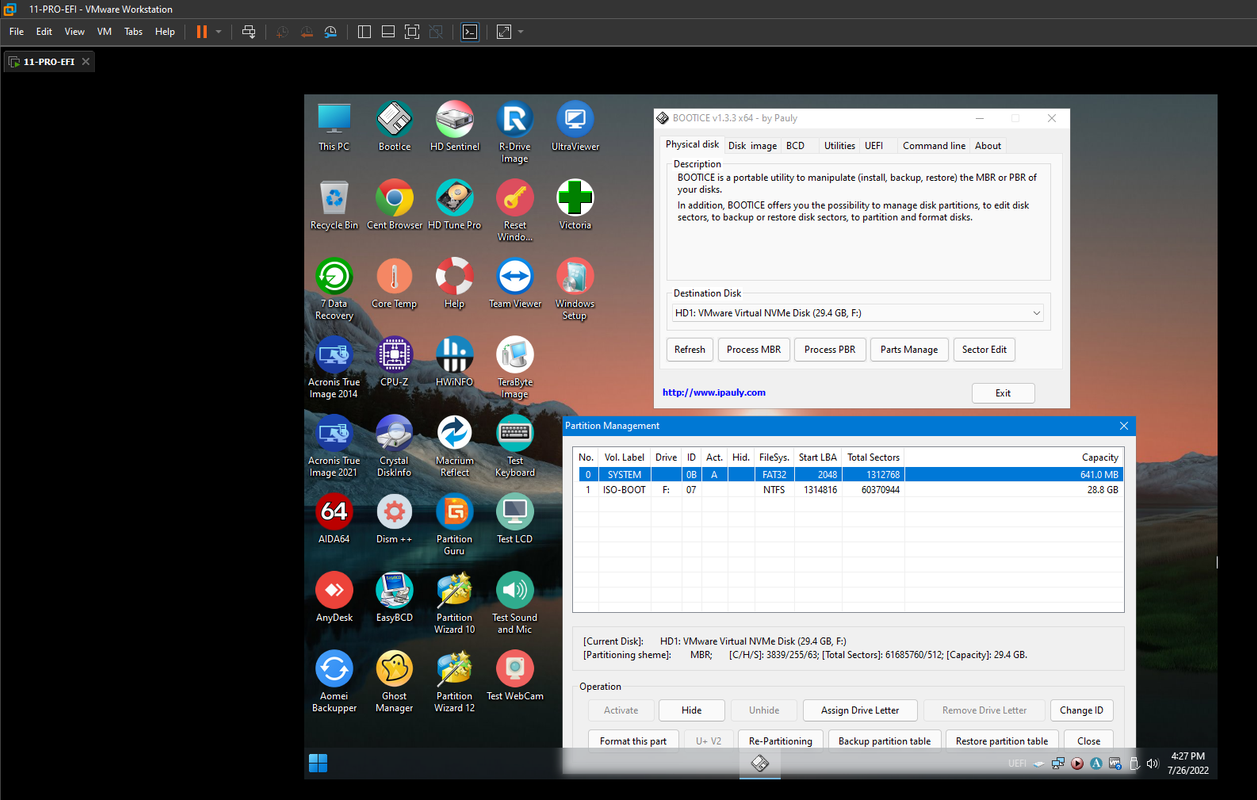1257x800 pixels.
Task: Click the Process MBR button
Action: click(x=754, y=350)
